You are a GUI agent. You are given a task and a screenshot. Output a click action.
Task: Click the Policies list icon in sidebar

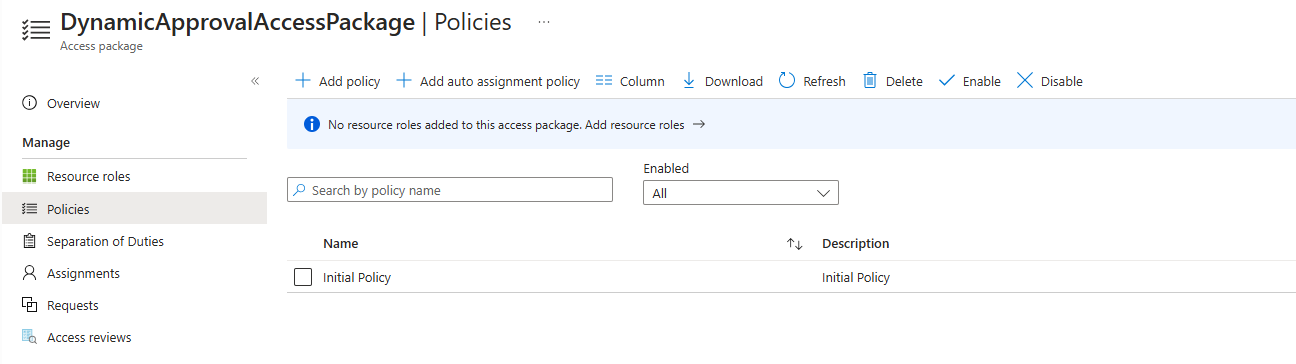(x=29, y=209)
